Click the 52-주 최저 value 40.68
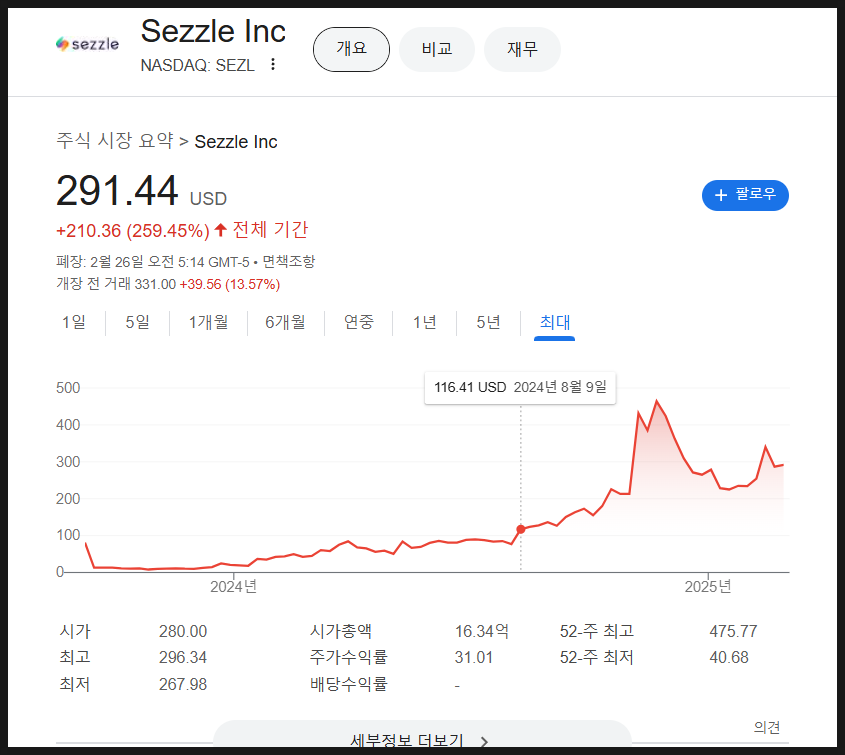Viewport: 845px width, 755px height. point(729,657)
